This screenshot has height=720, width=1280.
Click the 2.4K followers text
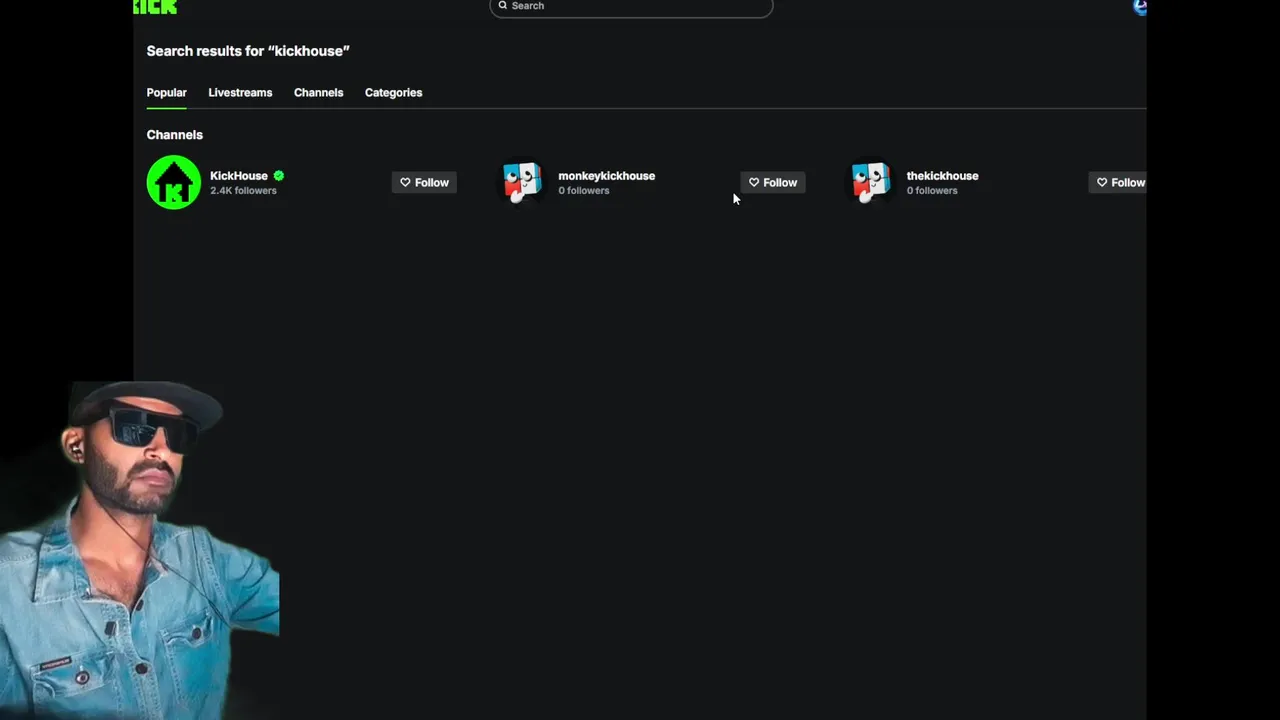[243, 191]
